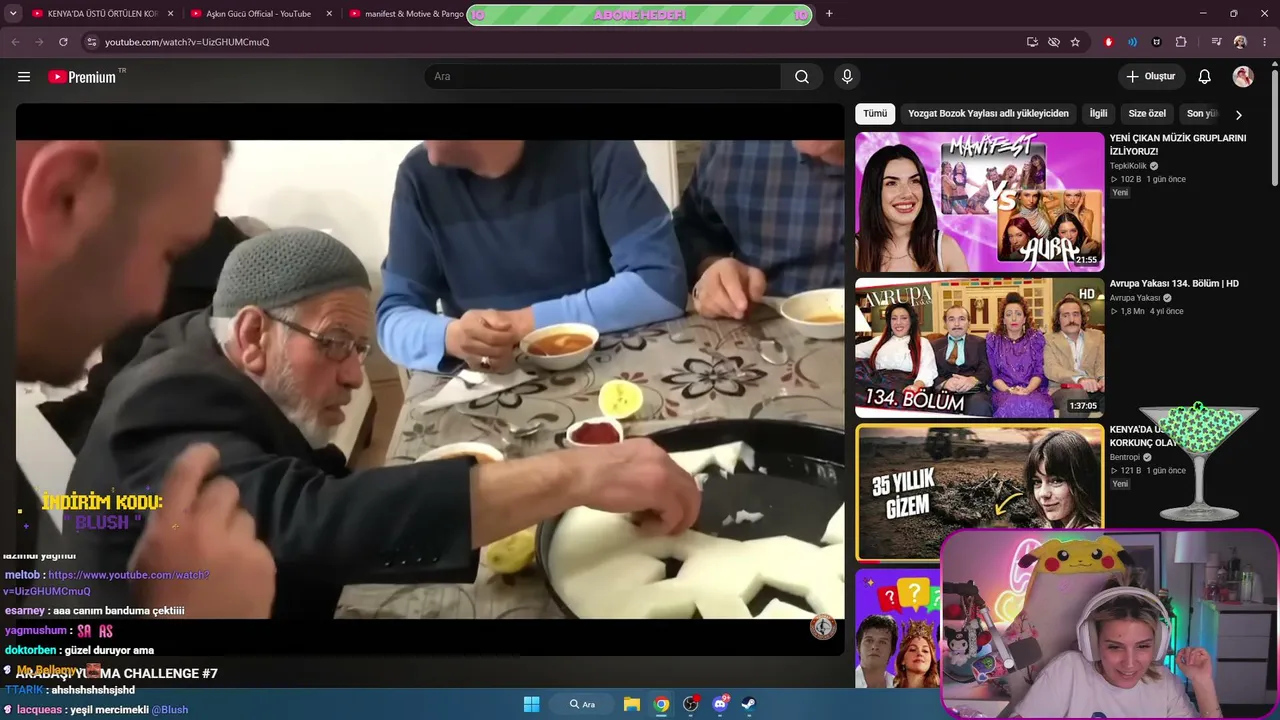The width and height of the screenshot is (1280, 720).
Task: Open Steam from the taskbar
Action: tap(749, 704)
